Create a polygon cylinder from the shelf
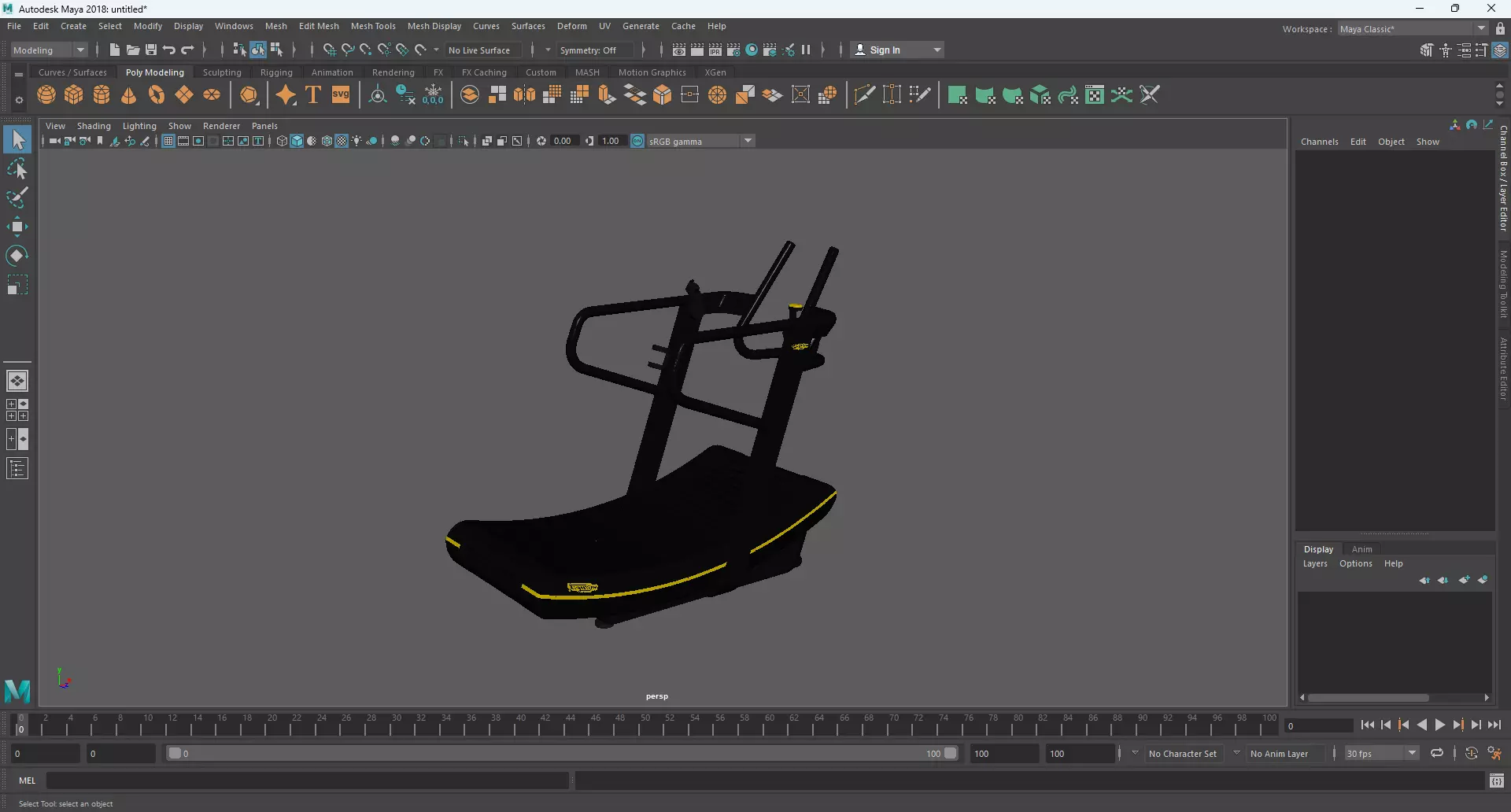 click(x=102, y=95)
